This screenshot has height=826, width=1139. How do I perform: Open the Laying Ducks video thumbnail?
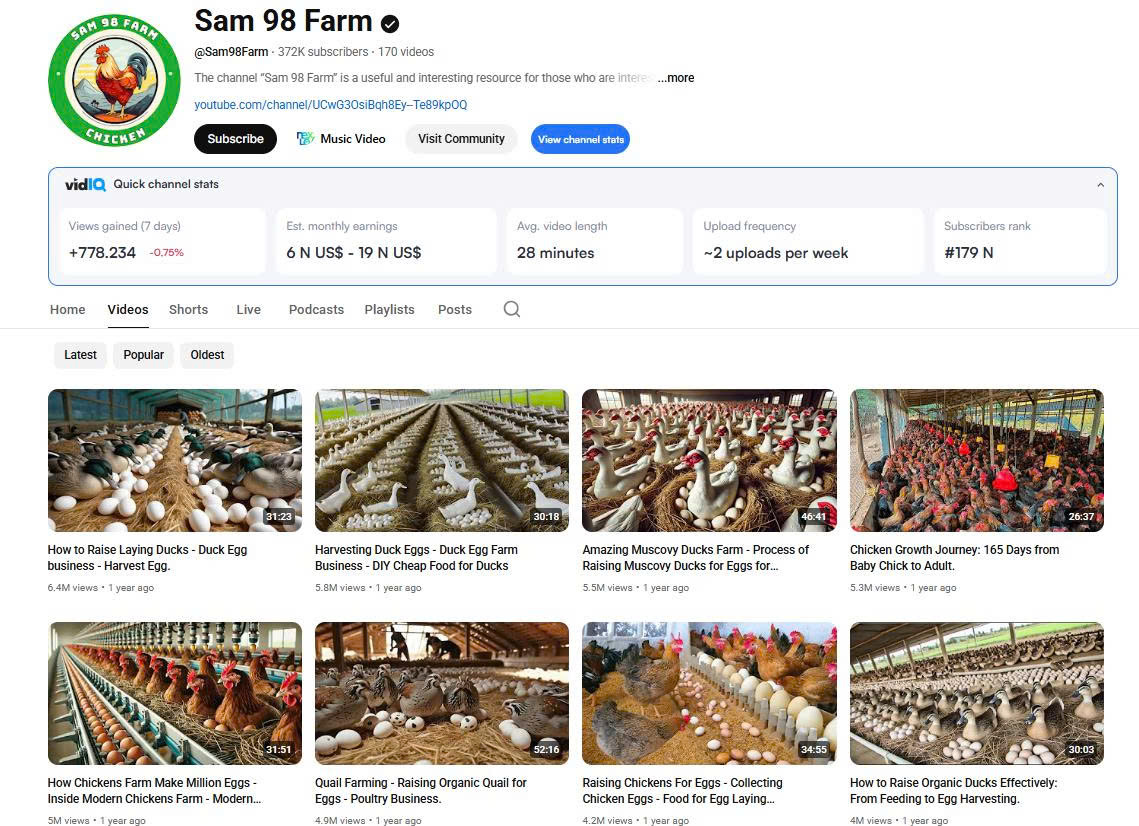175,460
